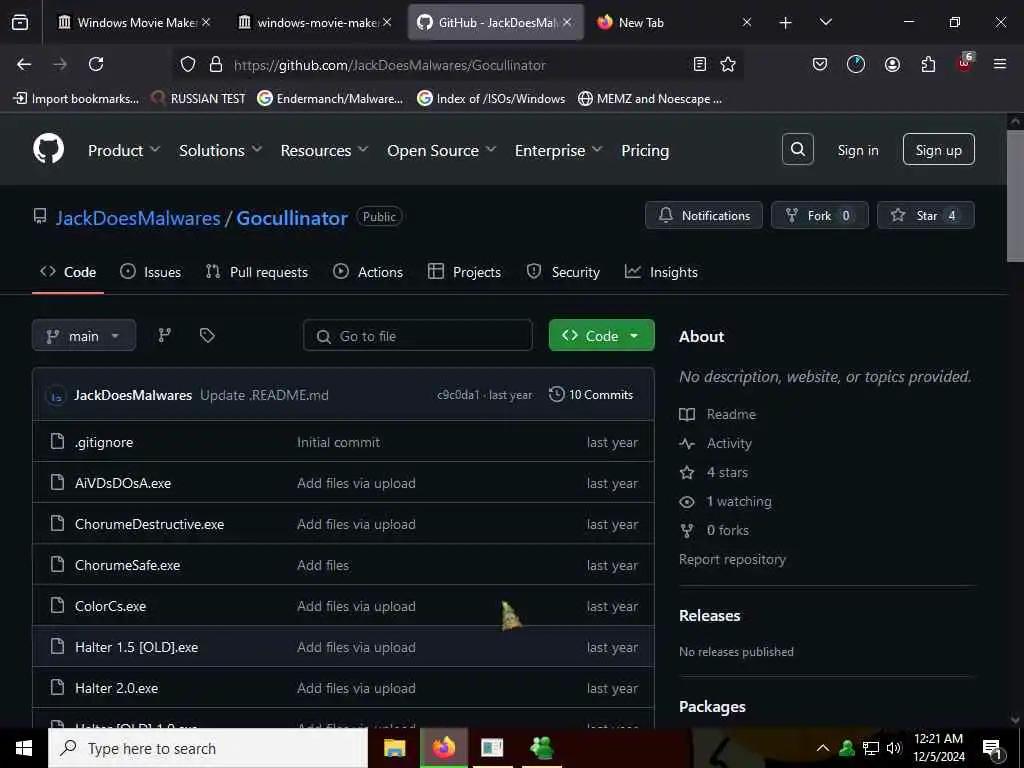Open File Explorer from taskbar
Screen dimensions: 1024x768
[394, 748]
